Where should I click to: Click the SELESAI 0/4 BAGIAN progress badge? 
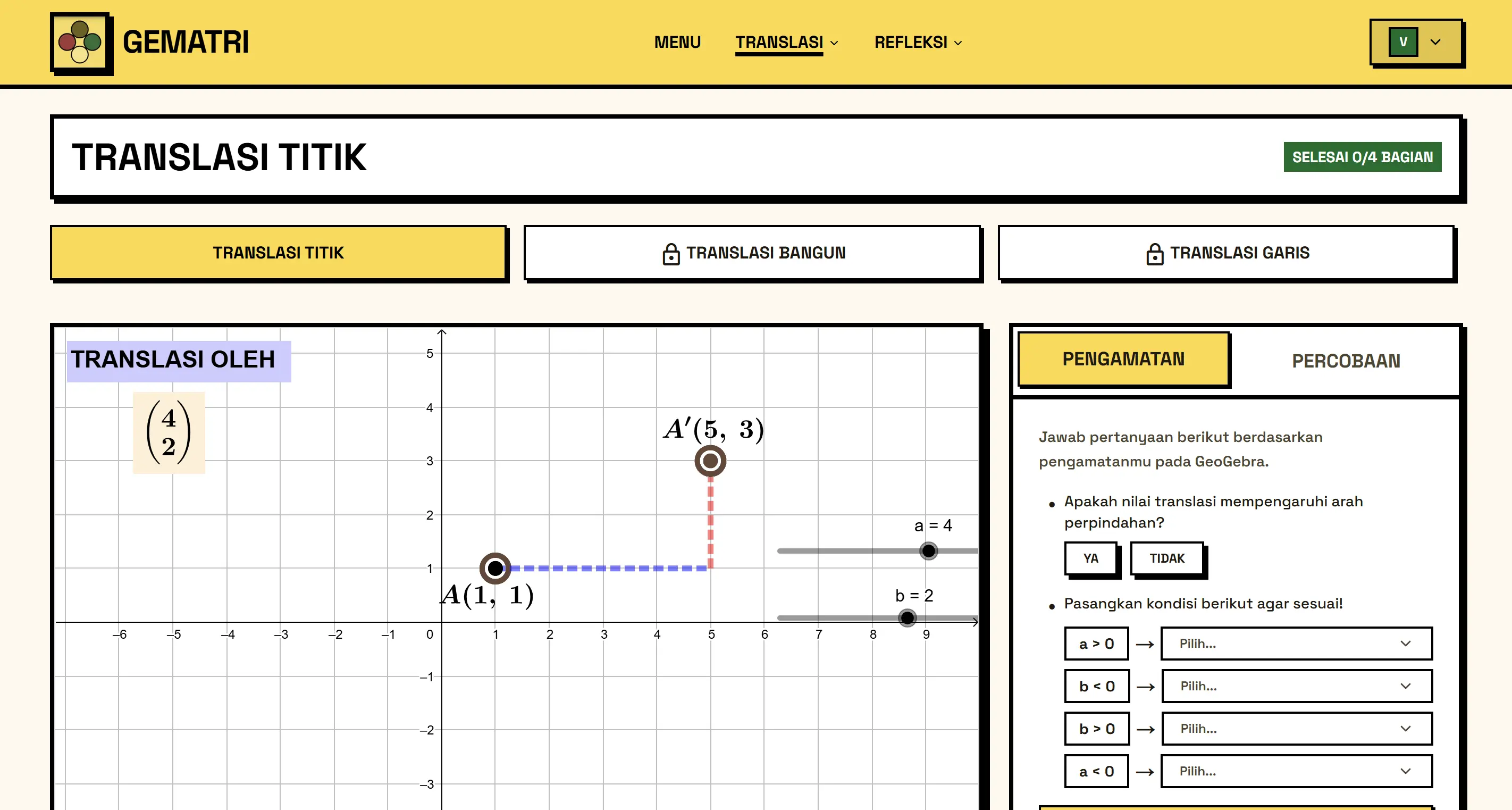(1362, 157)
